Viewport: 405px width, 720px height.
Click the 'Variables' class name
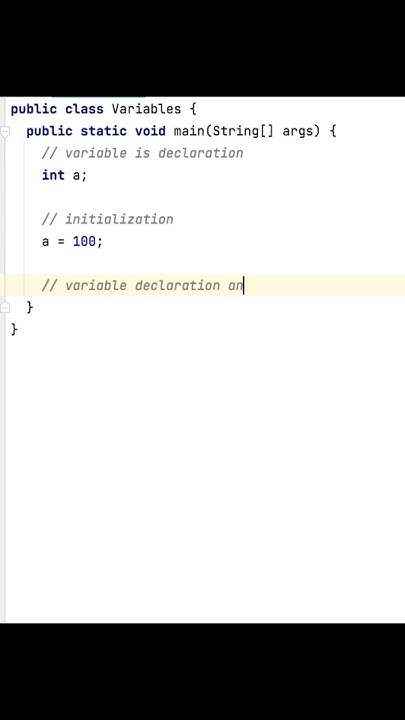pos(146,109)
